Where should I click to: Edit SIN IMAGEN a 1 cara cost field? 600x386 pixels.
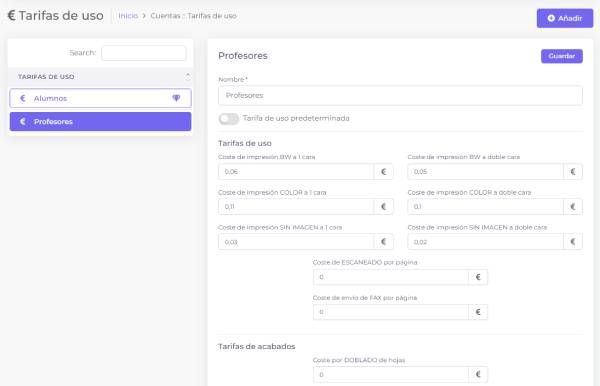[x=296, y=242]
